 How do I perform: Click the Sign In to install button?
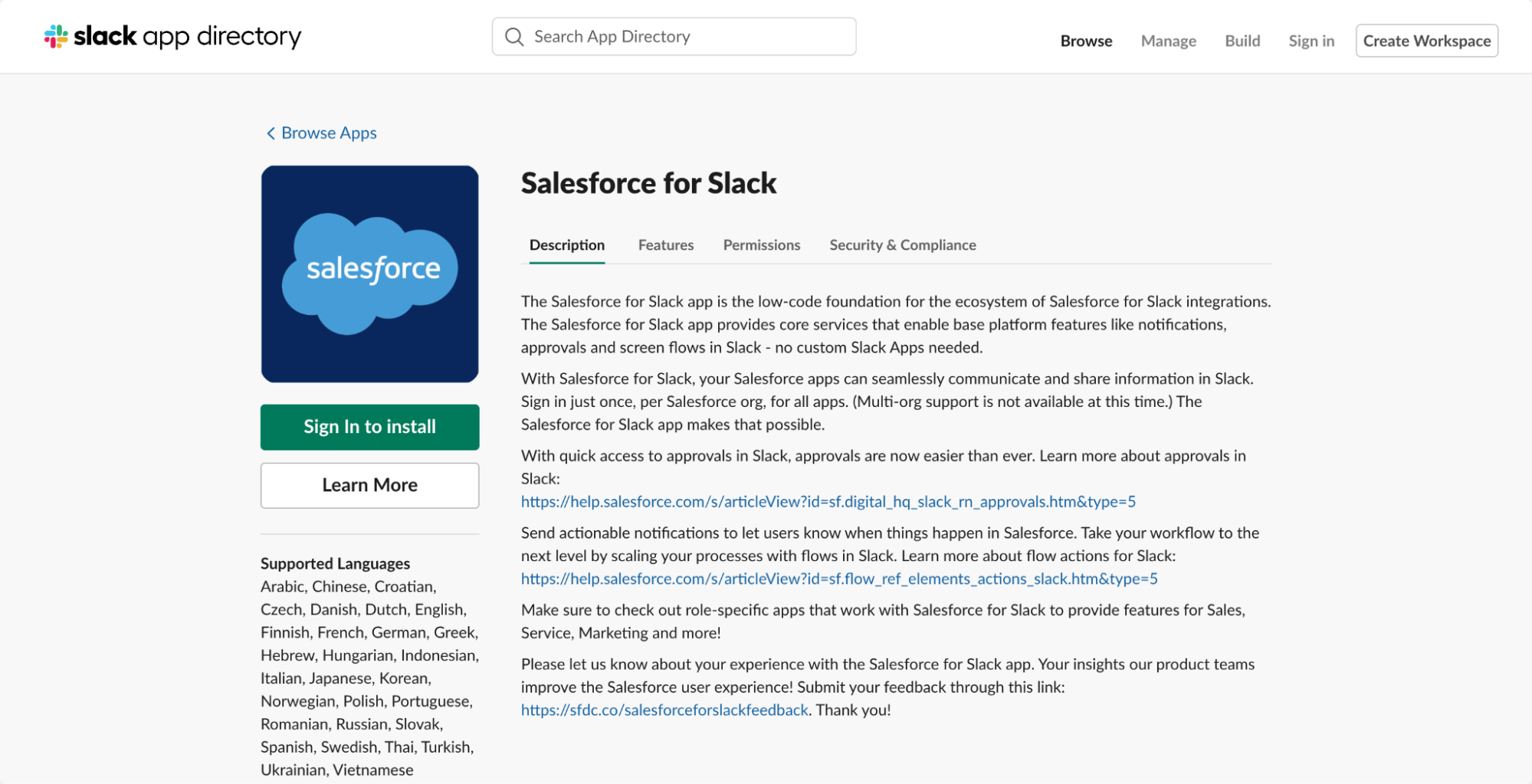pos(369,427)
